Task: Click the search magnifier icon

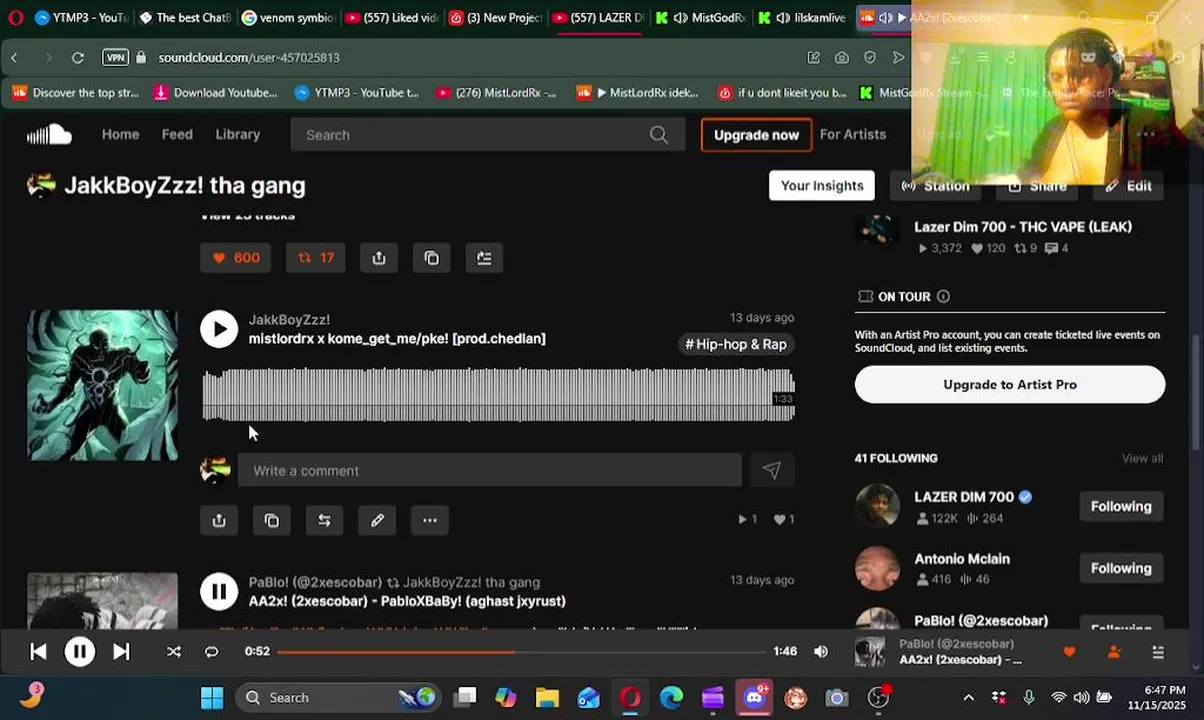Action: tap(658, 134)
